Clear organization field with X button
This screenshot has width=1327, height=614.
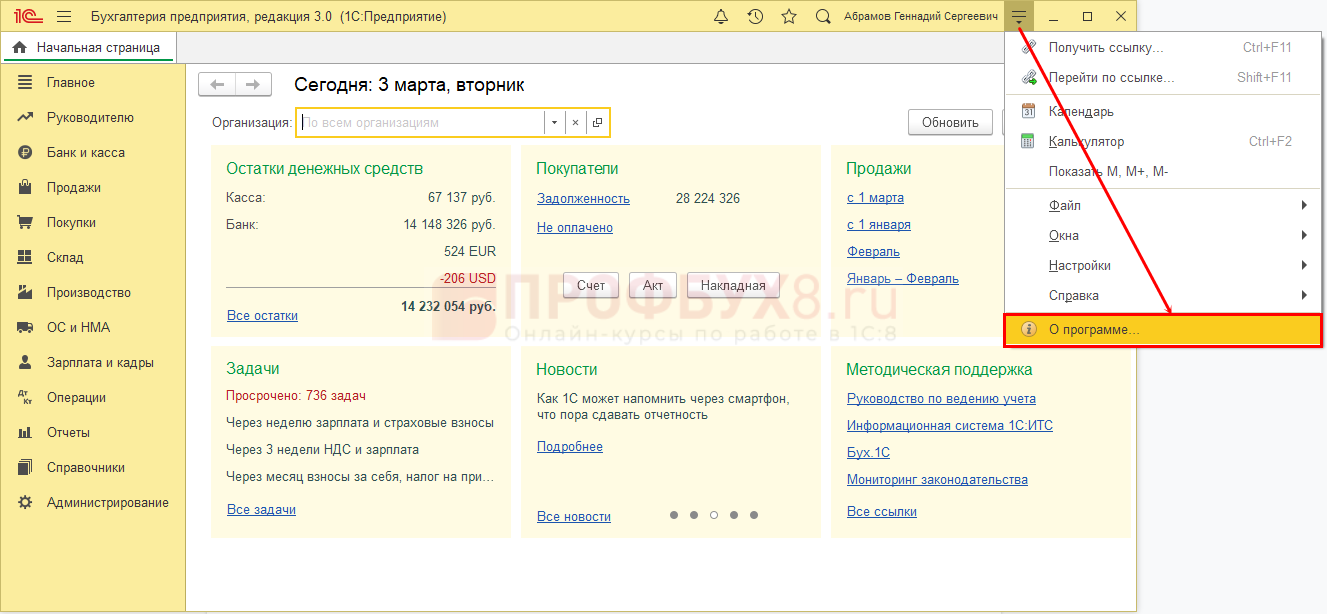coord(575,122)
